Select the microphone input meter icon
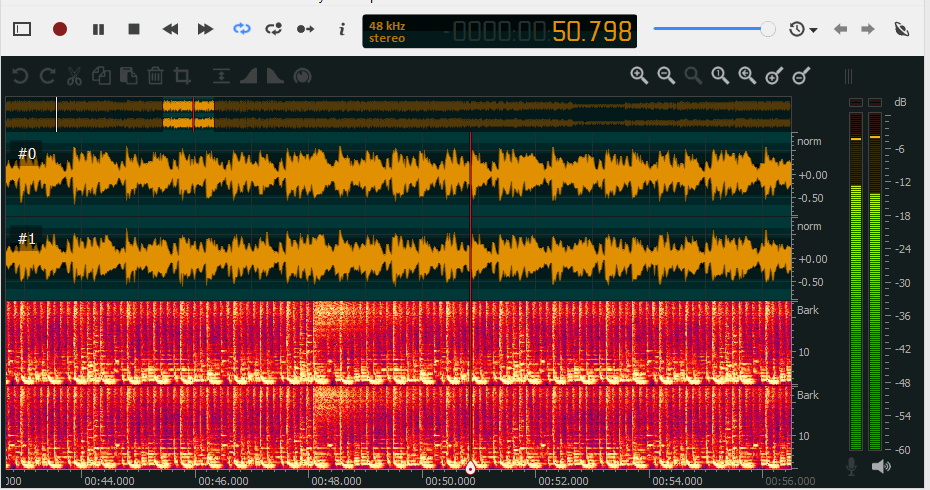930x490 pixels. click(851, 466)
